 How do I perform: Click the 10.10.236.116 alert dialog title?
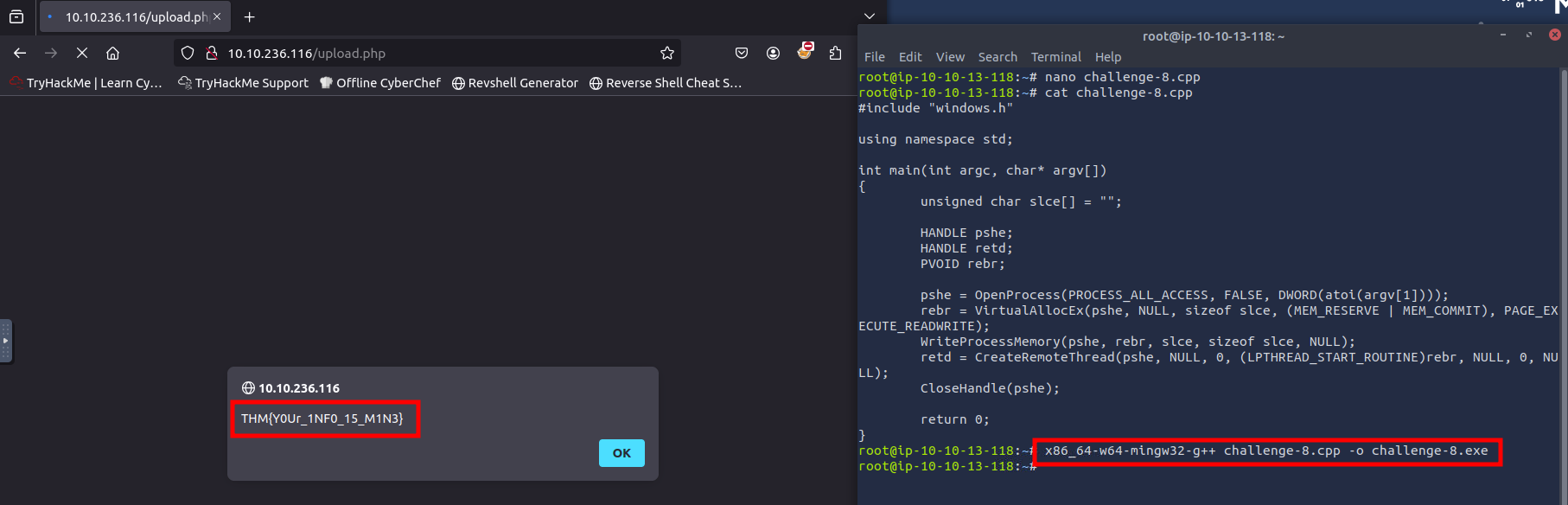click(299, 388)
